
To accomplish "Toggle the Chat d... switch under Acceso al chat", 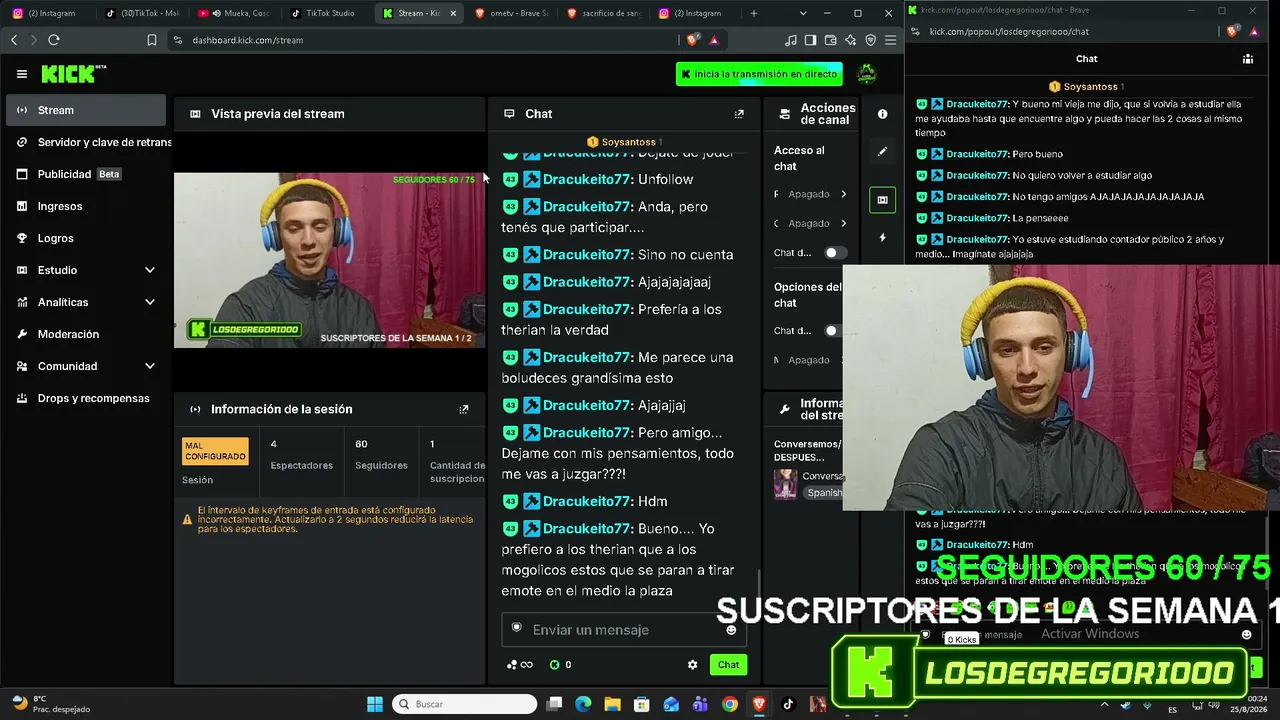I will tap(834, 253).
